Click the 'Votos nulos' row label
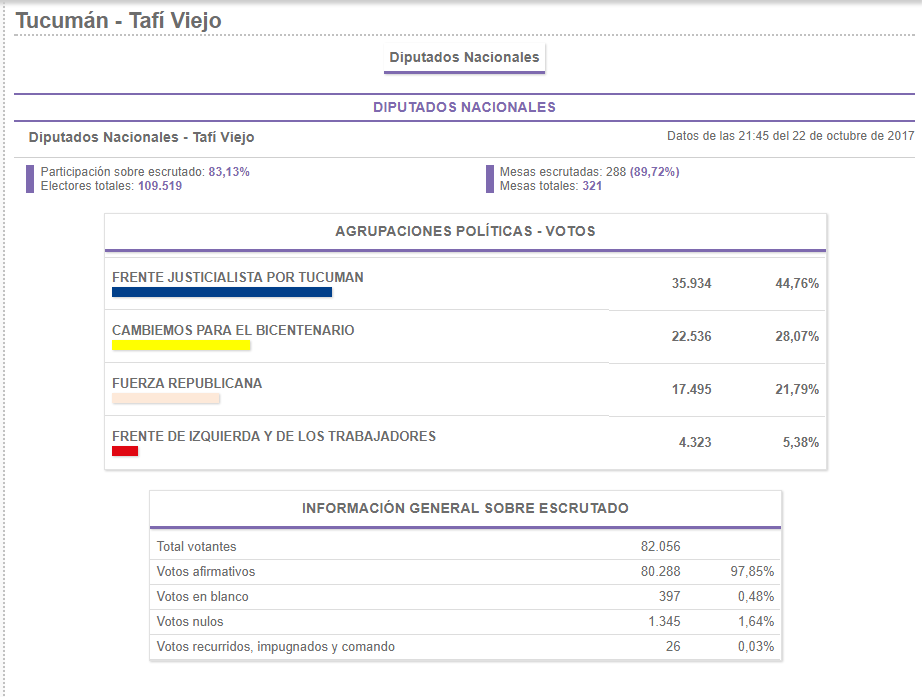 point(190,621)
